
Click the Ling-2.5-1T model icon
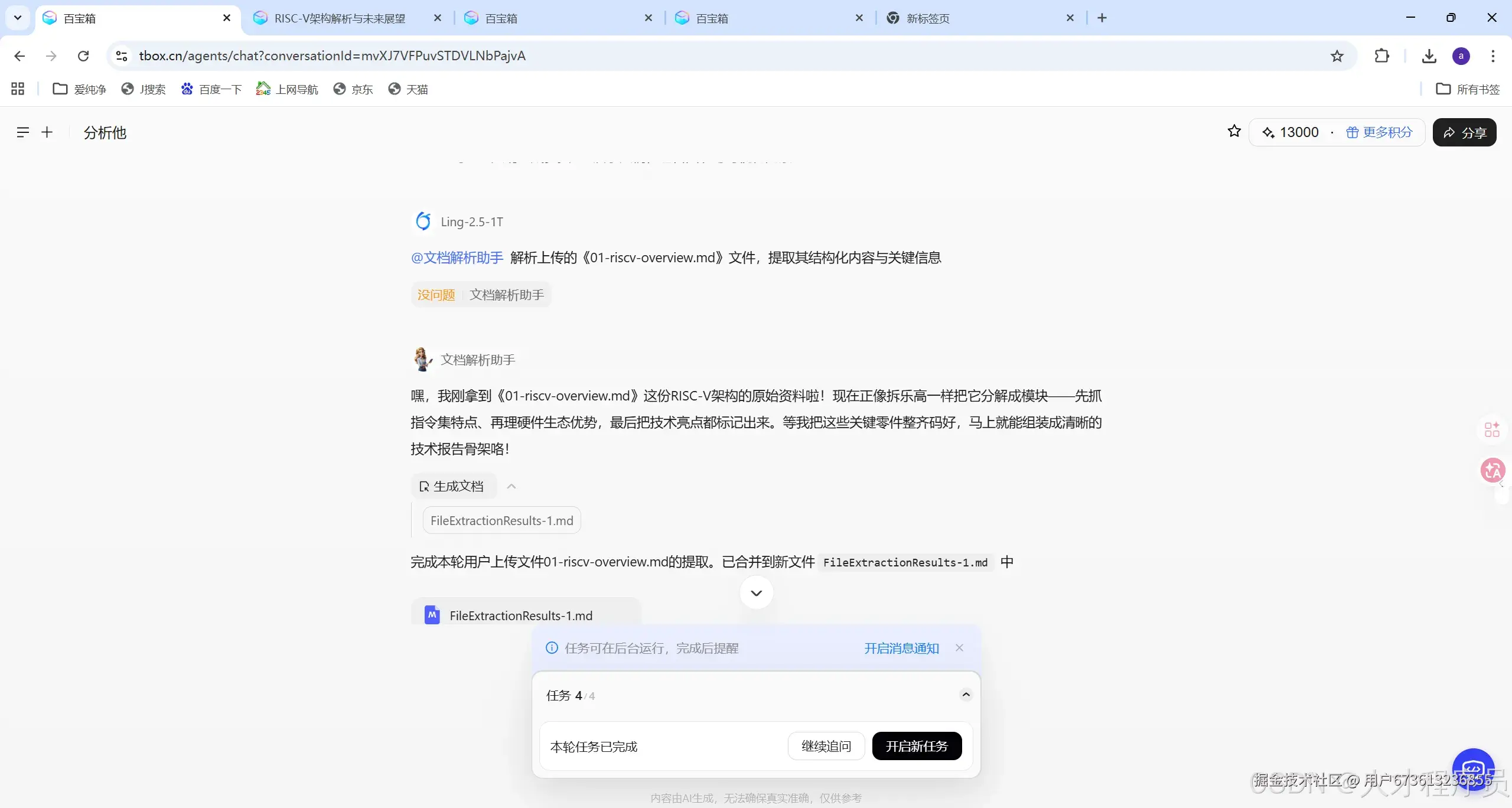pos(423,221)
